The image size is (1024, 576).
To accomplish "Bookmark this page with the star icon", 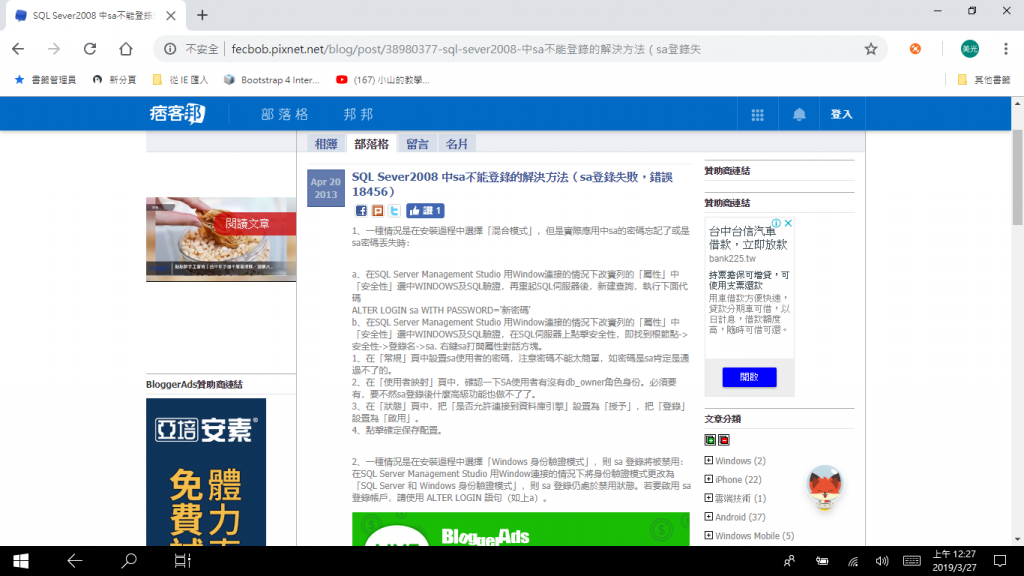I will click(871, 49).
